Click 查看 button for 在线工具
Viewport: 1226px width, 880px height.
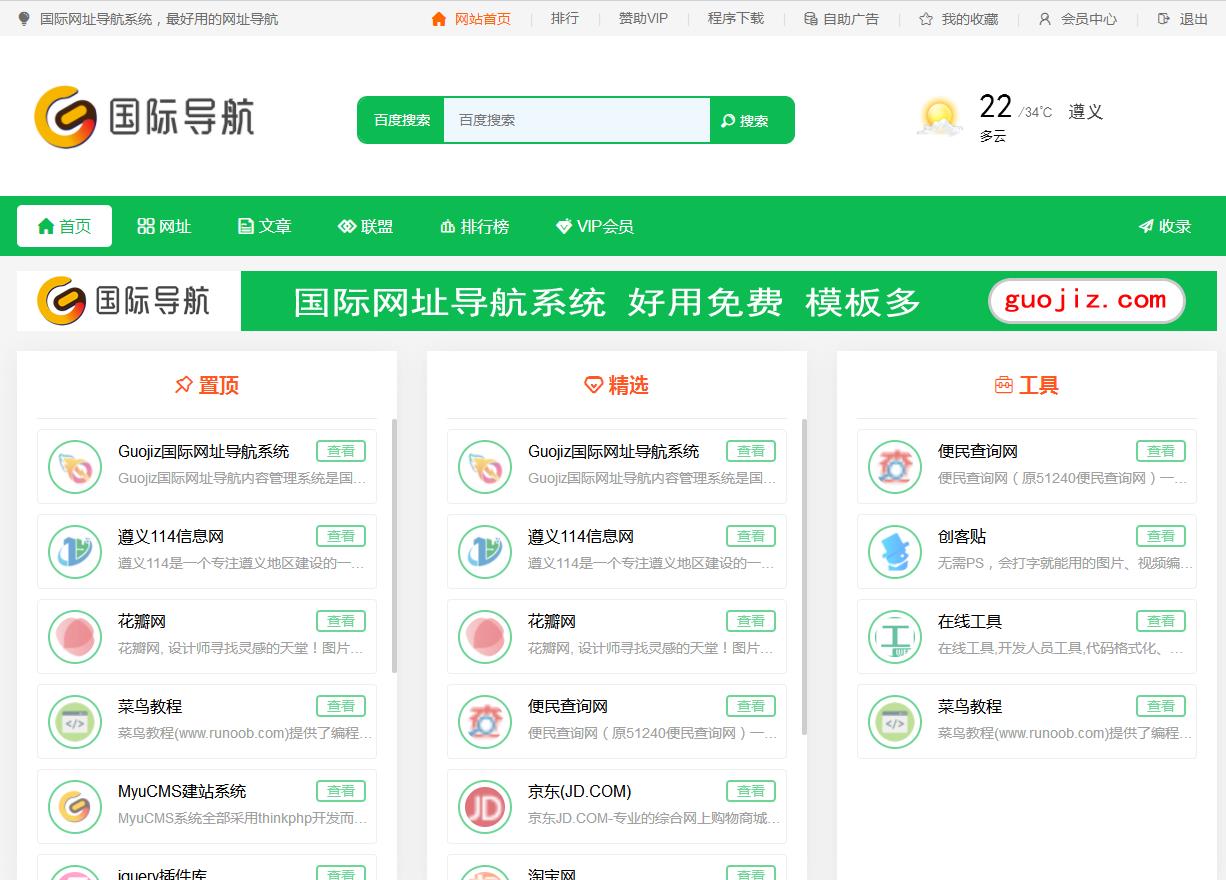point(1161,621)
